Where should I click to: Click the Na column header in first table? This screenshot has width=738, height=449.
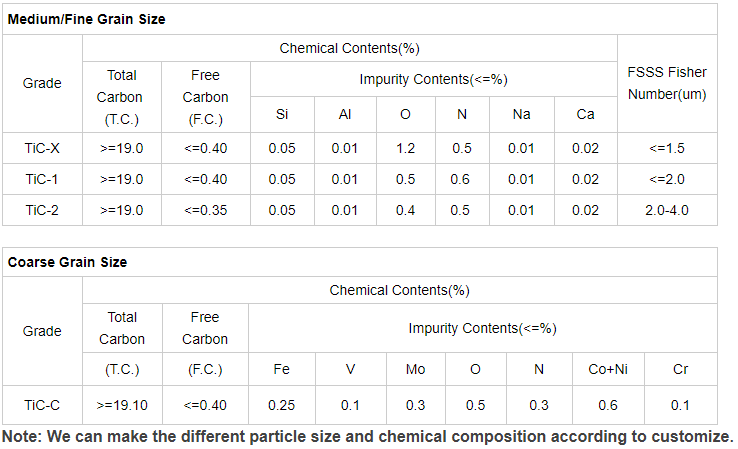point(521,114)
